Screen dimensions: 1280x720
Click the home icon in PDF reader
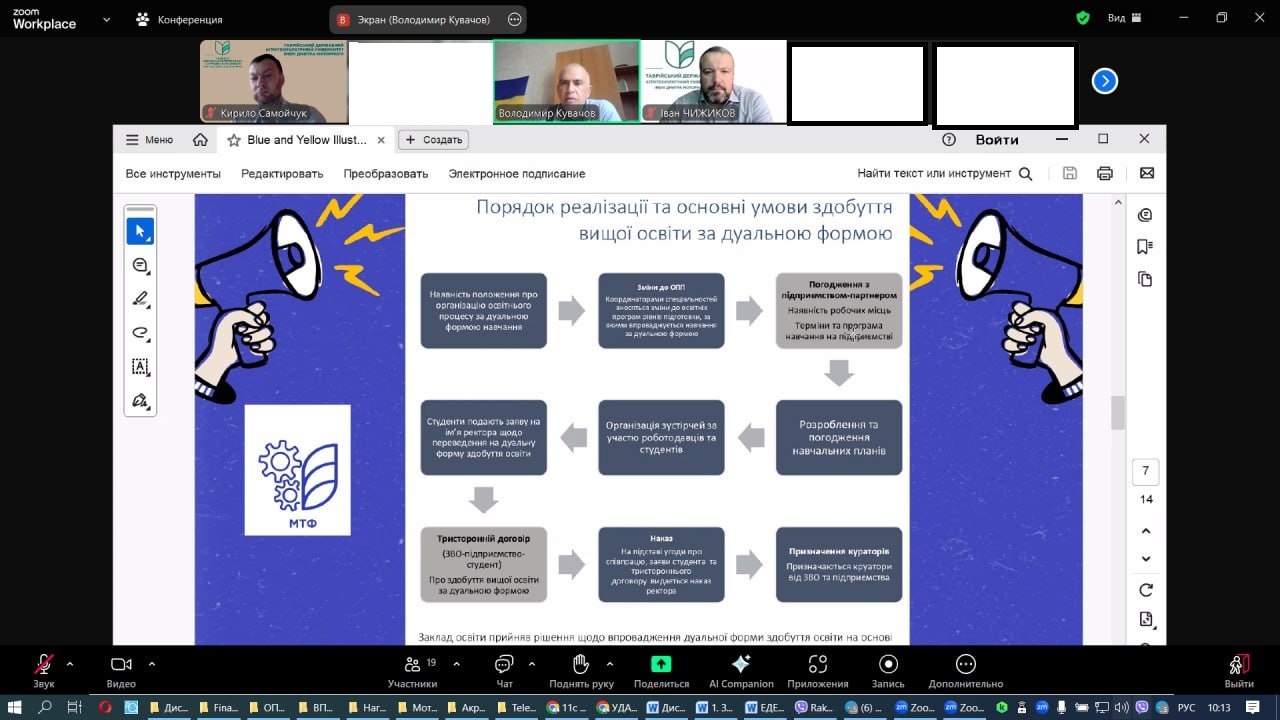200,140
